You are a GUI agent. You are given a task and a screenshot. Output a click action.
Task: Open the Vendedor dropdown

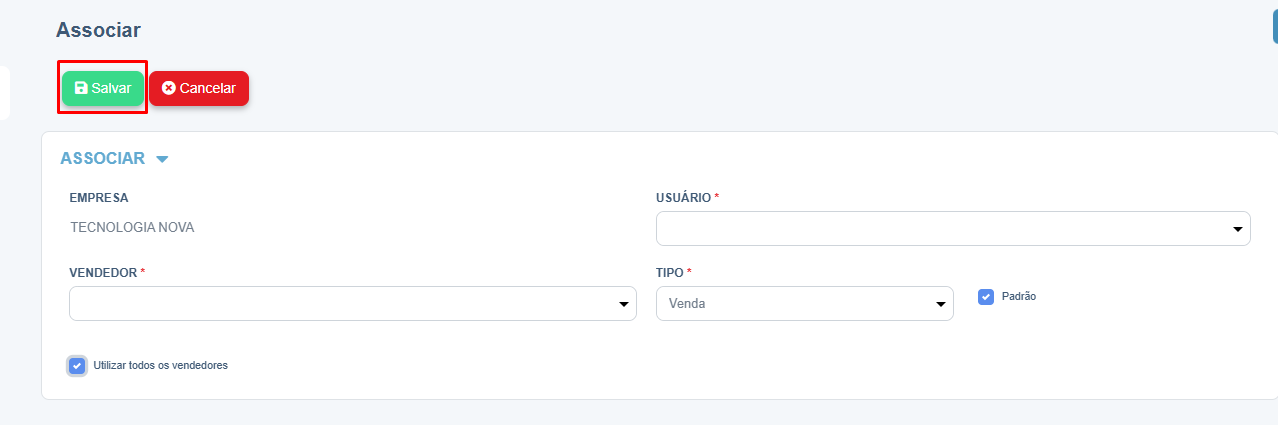353,304
